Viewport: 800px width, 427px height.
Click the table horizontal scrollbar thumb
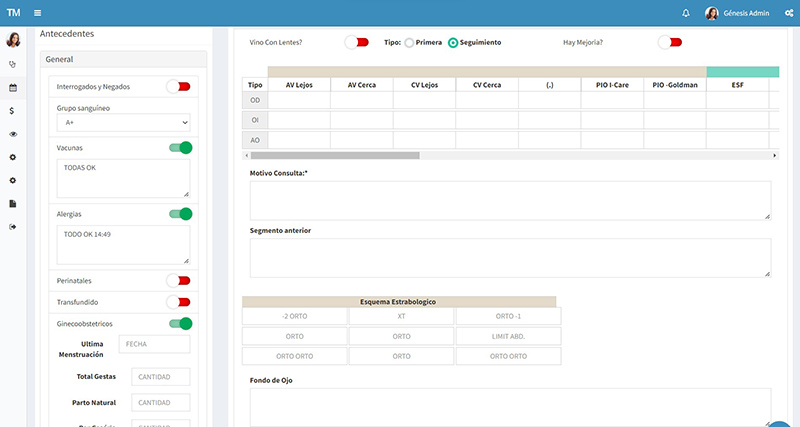pos(335,156)
